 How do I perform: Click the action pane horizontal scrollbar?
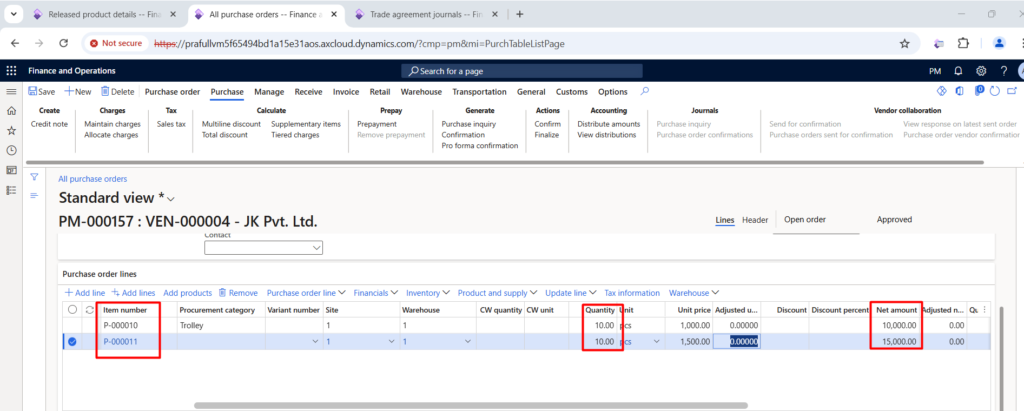click(x=504, y=162)
